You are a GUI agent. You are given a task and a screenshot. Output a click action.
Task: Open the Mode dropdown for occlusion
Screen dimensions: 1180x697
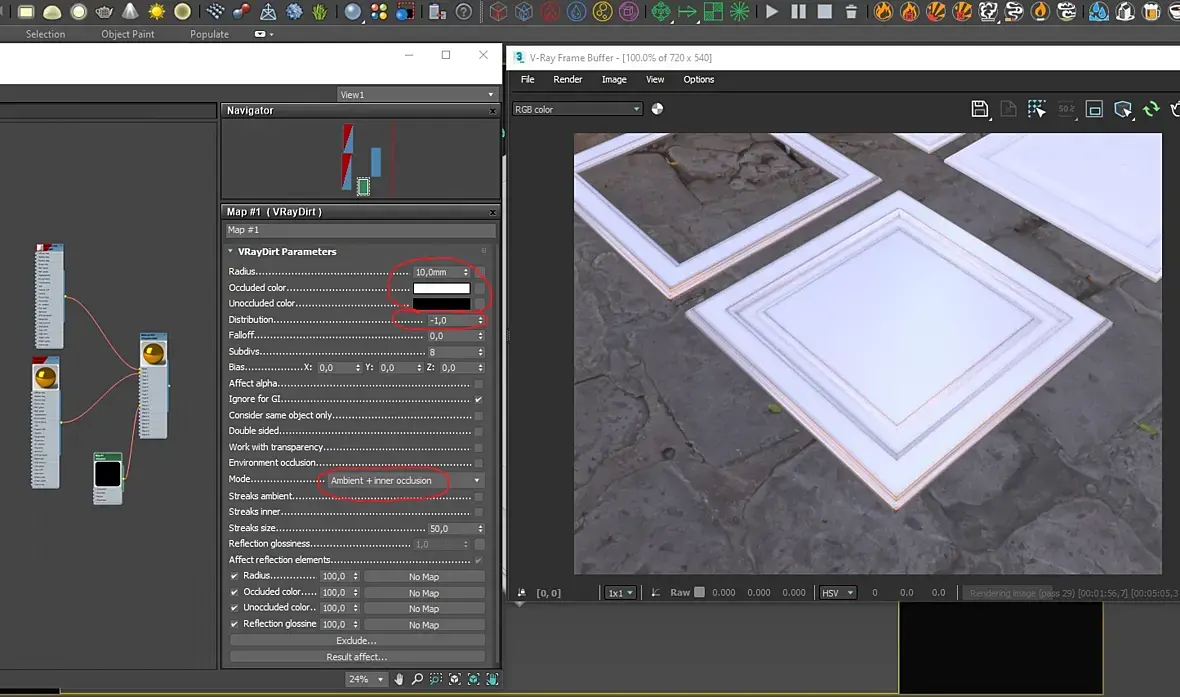tap(404, 481)
